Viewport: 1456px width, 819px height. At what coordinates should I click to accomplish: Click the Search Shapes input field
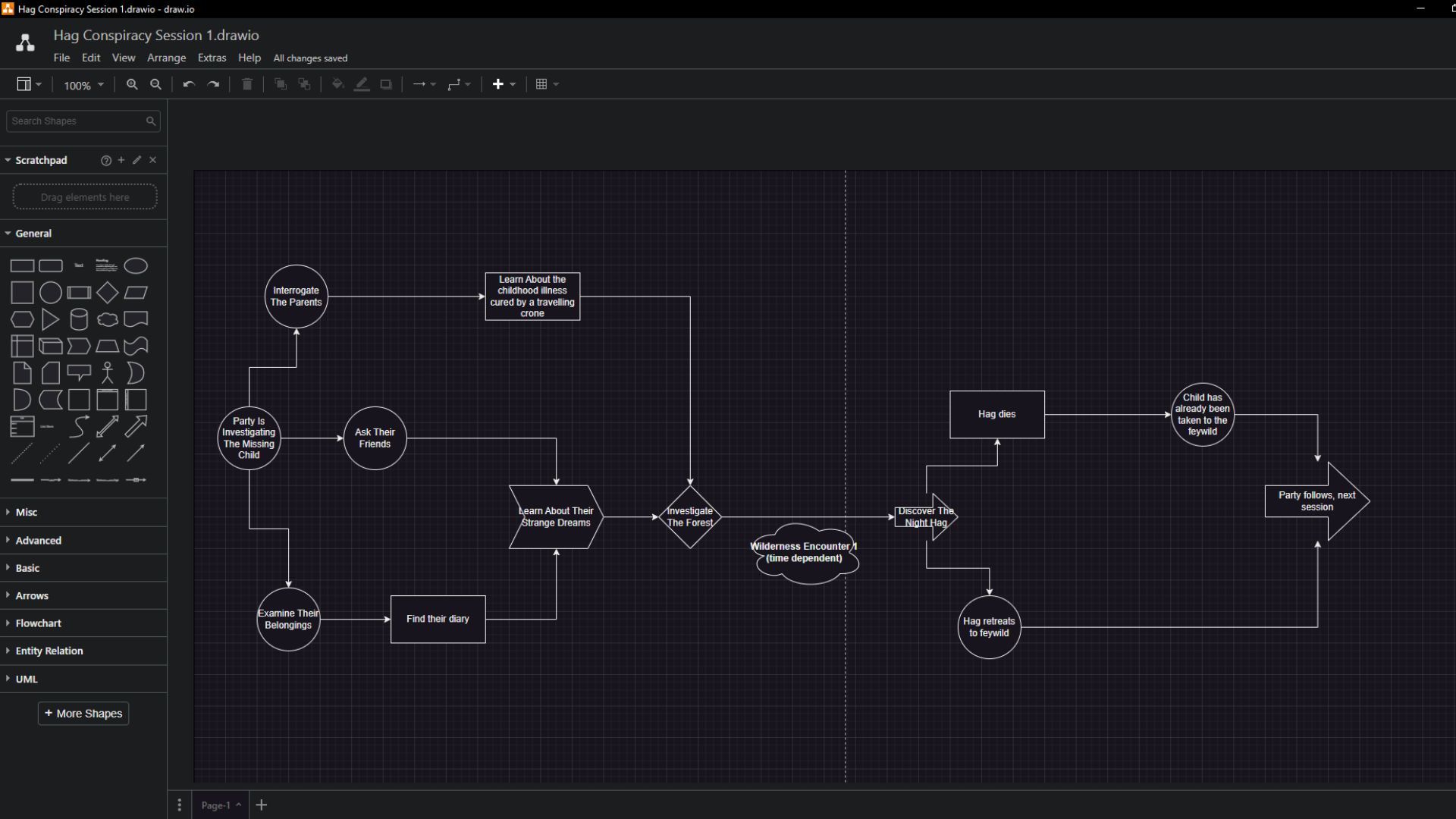[x=83, y=121]
